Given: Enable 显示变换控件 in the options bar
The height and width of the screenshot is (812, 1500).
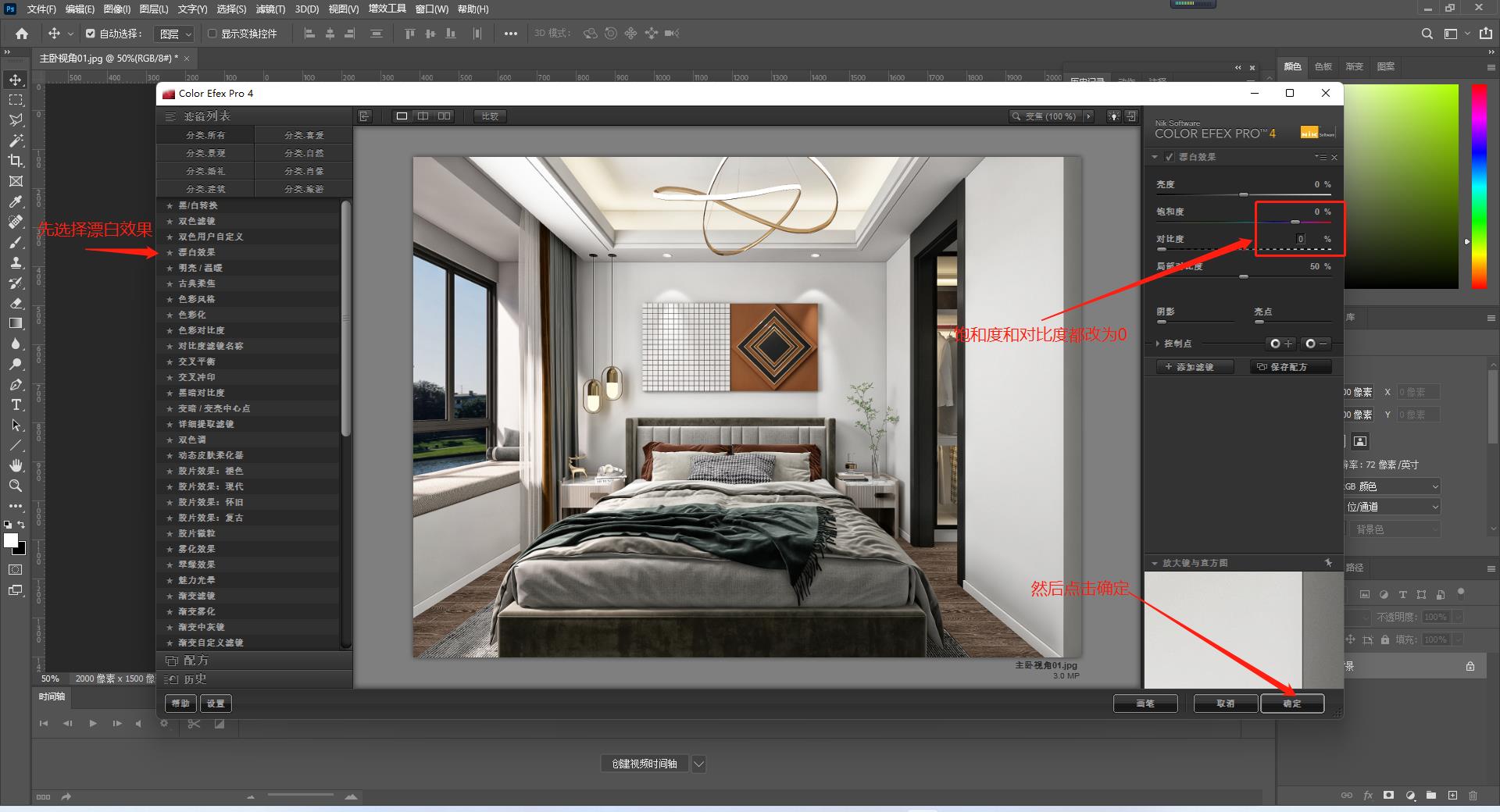Looking at the screenshot, I should [x=211, y=34].
